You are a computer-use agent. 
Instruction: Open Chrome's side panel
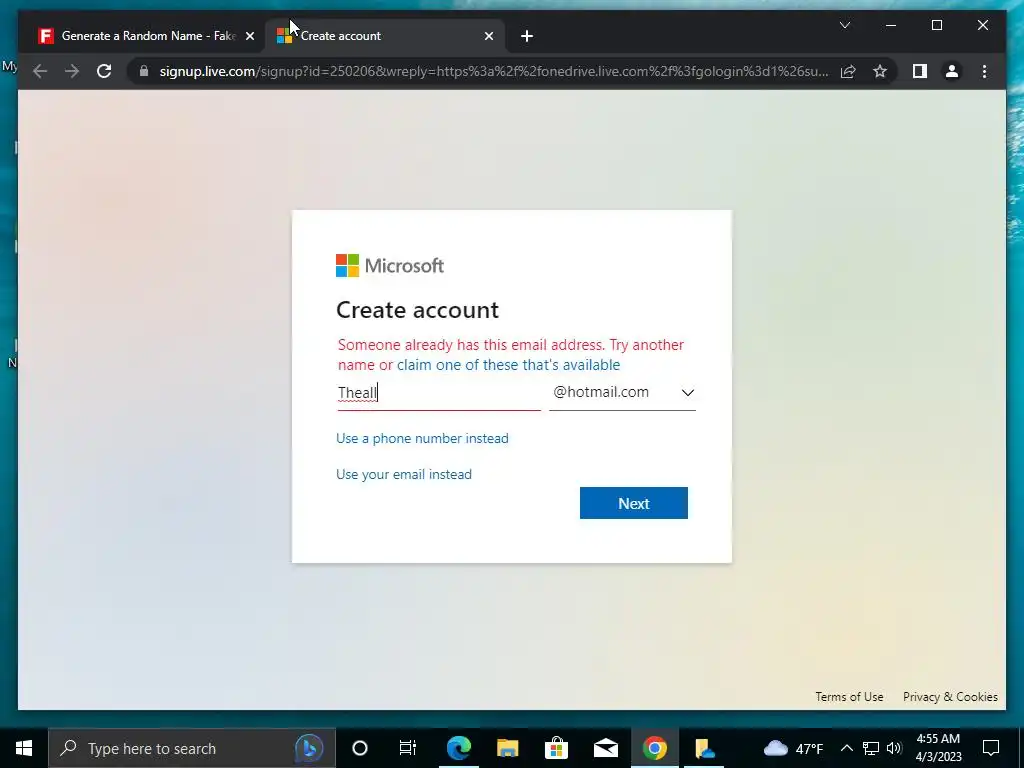click(920, 71)
